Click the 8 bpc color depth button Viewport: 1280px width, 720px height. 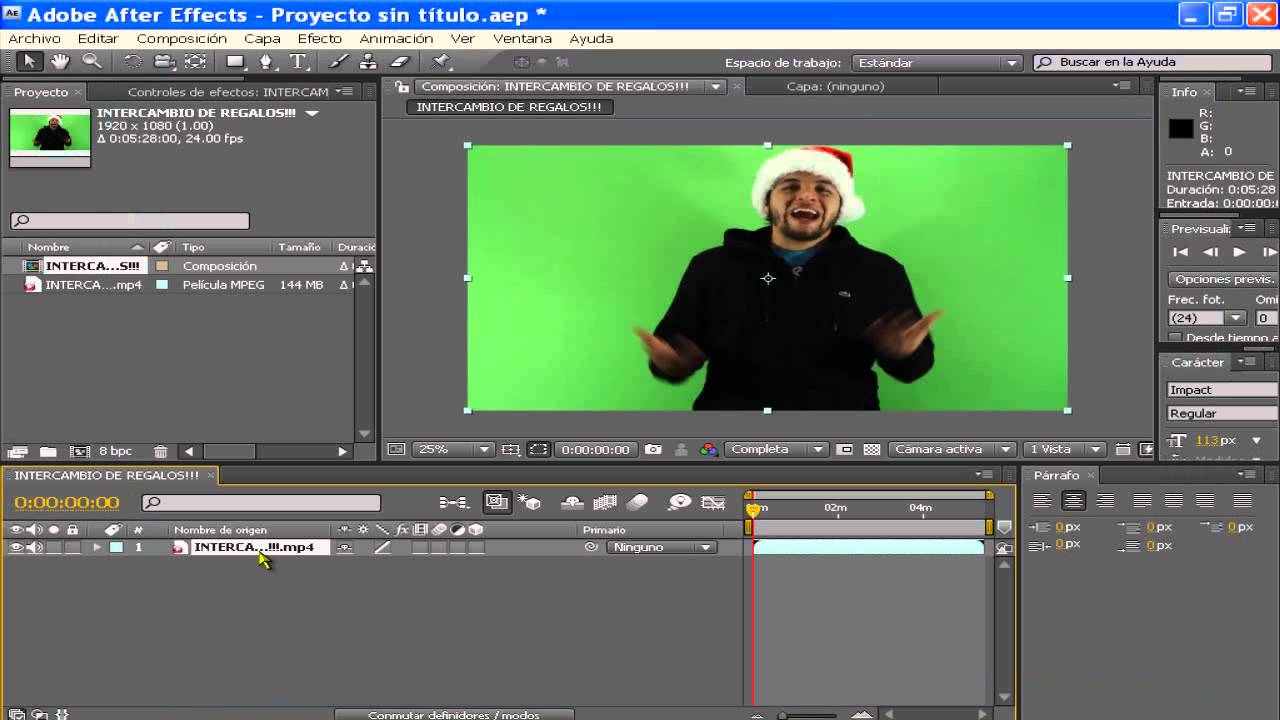115,452
